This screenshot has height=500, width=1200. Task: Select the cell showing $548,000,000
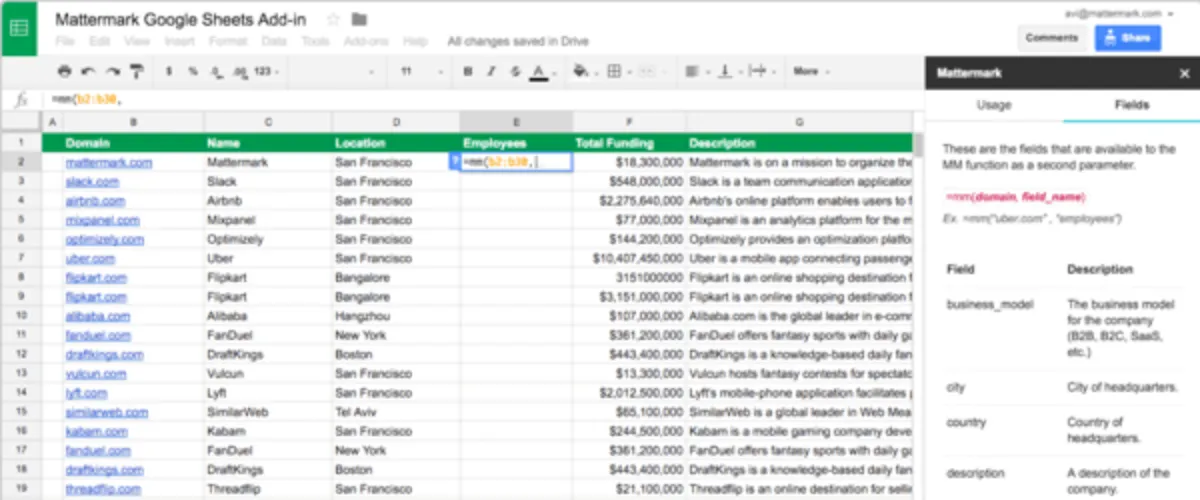[629, 182]
